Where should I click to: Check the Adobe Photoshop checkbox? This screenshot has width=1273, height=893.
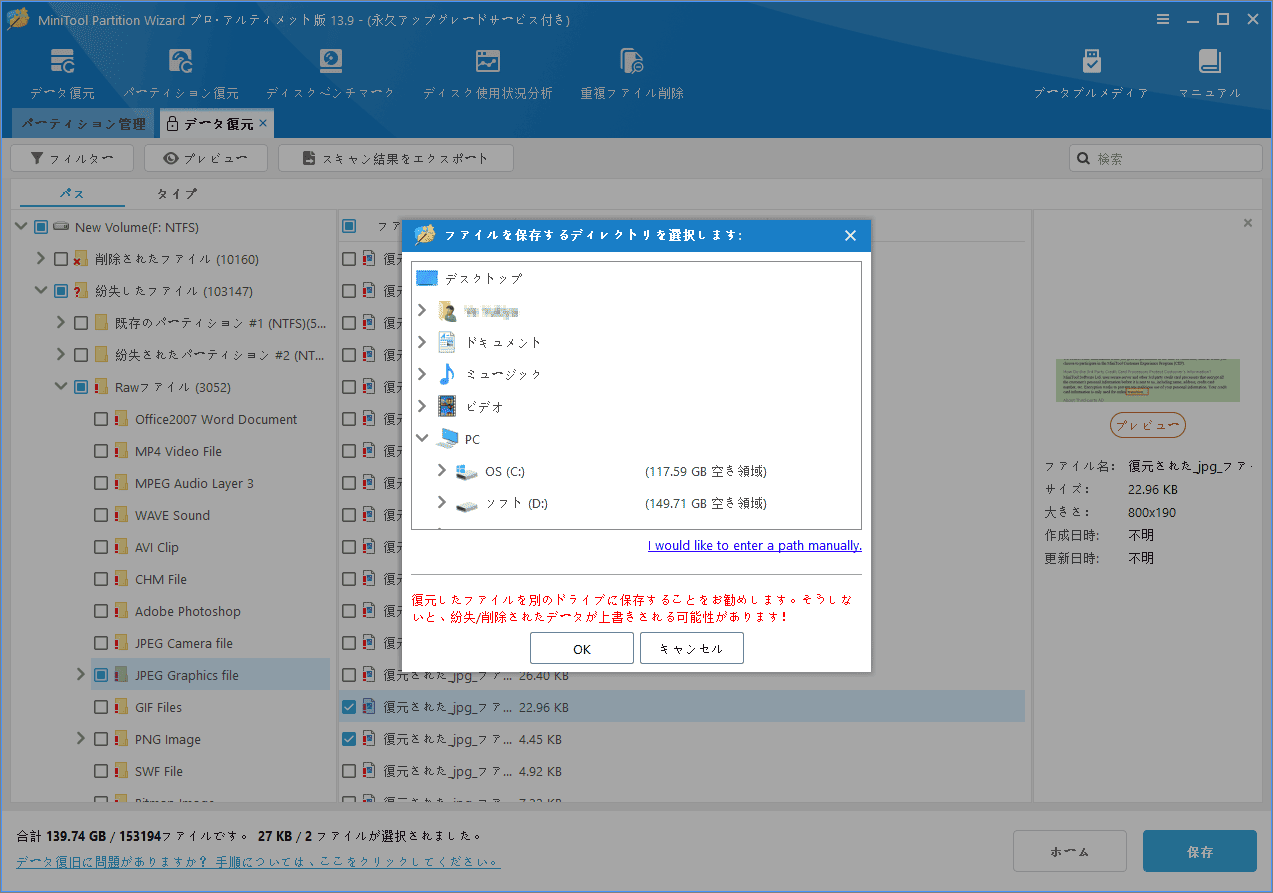101,611
